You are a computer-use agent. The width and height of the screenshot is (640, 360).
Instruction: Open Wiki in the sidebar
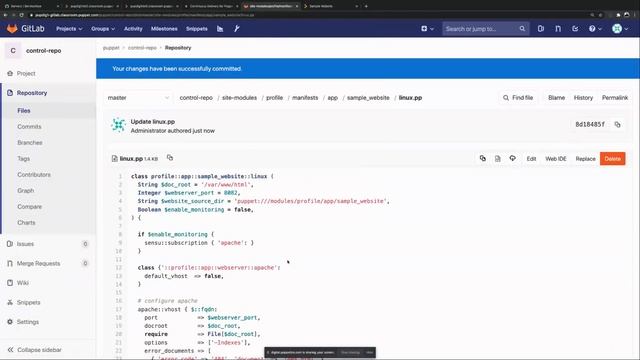coord(23,283)
